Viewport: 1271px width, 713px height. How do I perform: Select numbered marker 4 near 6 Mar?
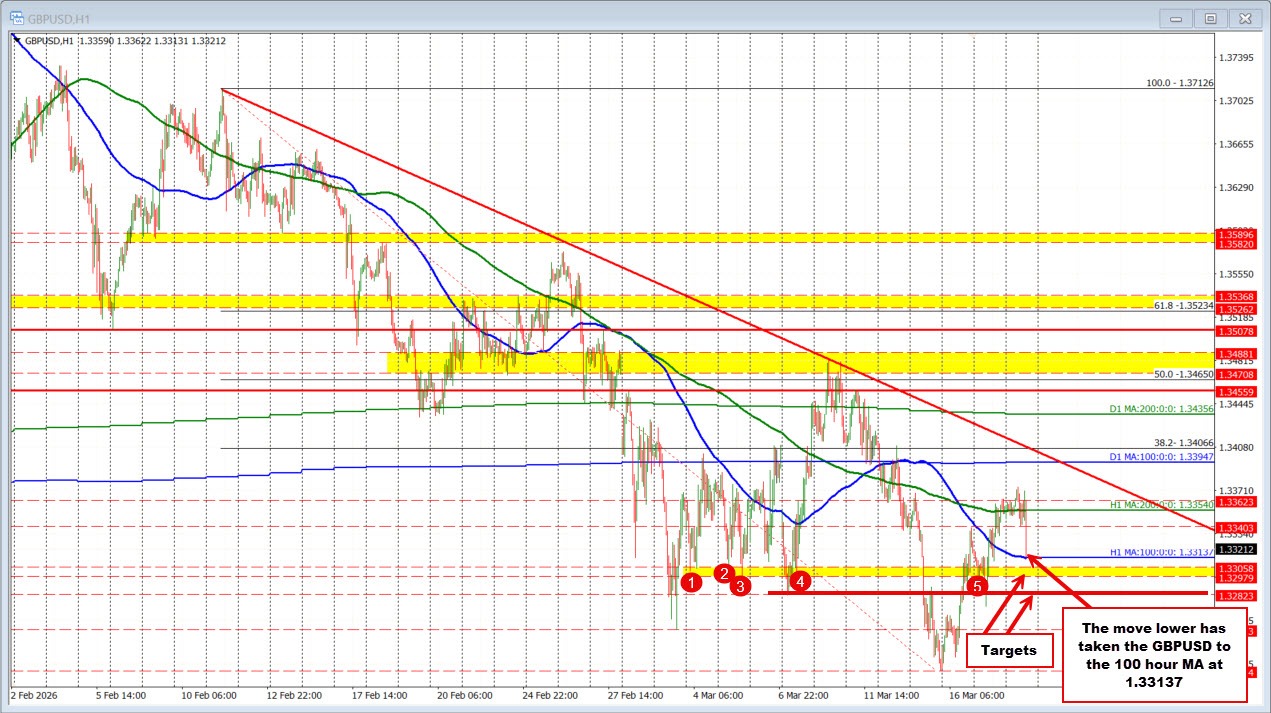(800, 581)
